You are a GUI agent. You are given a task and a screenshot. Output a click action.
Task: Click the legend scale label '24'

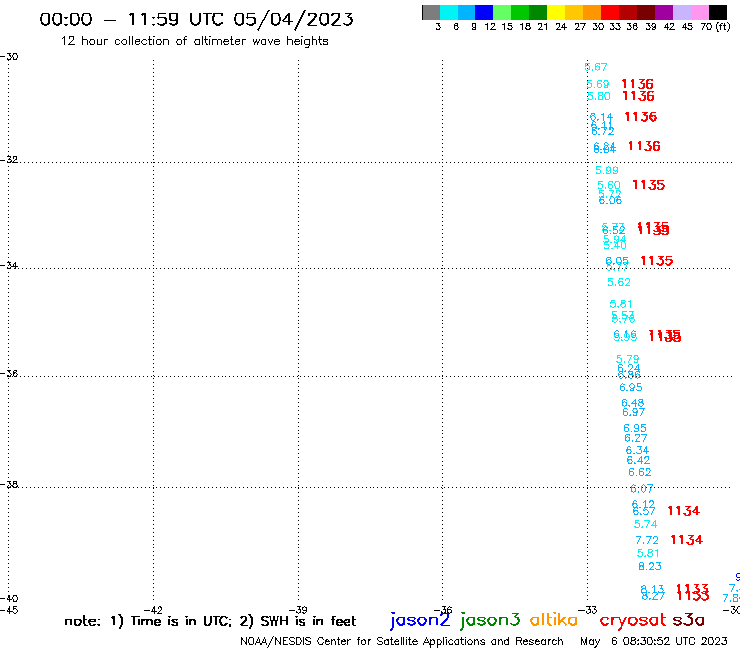(561, 27)
